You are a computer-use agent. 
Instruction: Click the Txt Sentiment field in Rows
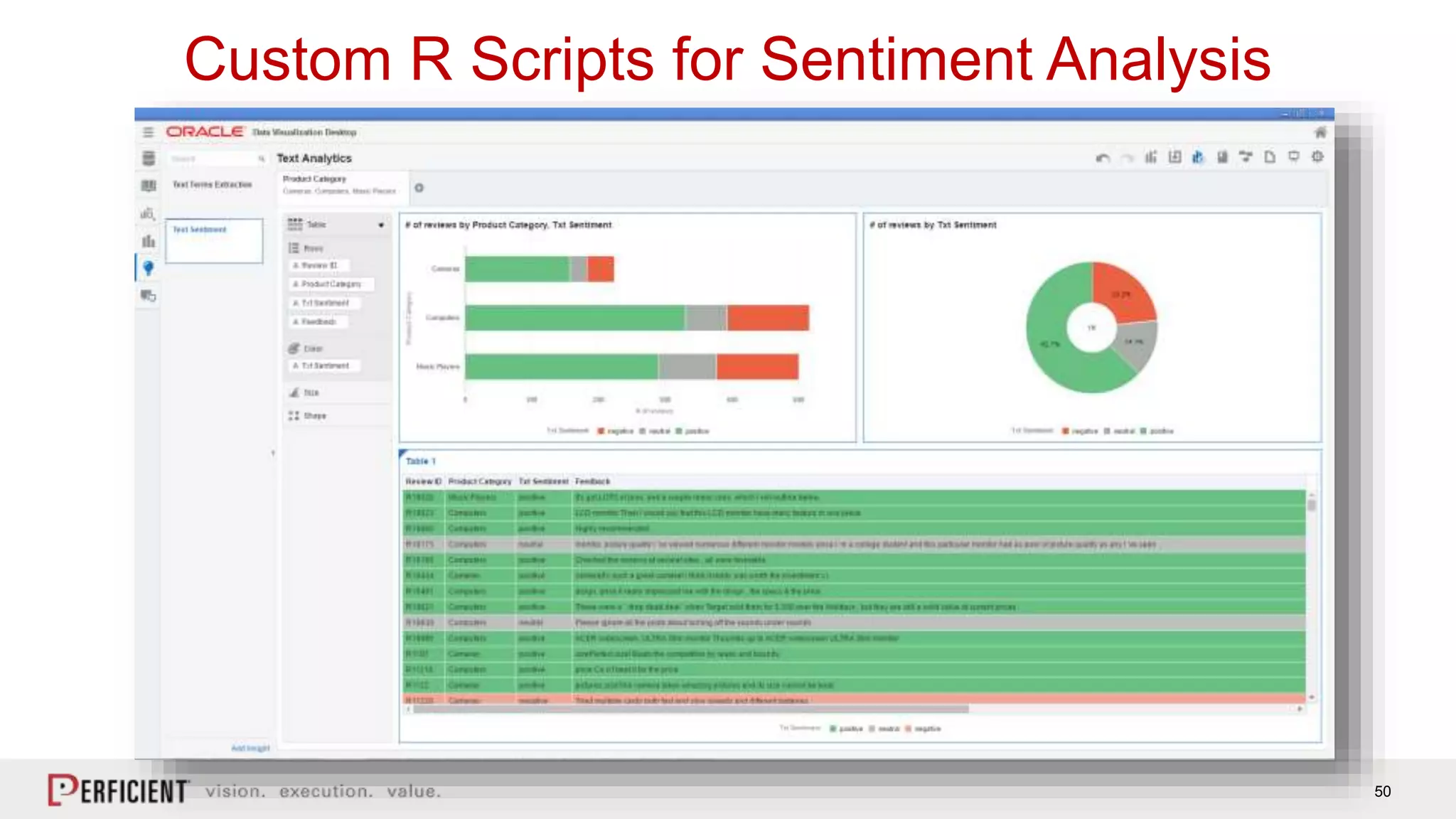[323, 304]
